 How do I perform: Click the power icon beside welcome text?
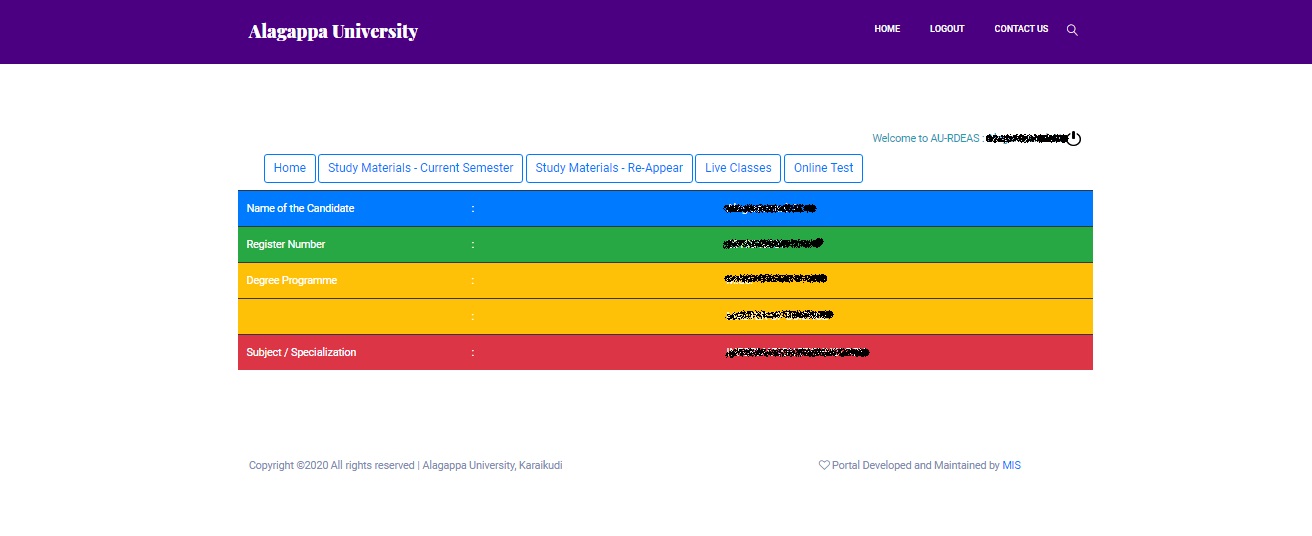tap(1073, 138)
